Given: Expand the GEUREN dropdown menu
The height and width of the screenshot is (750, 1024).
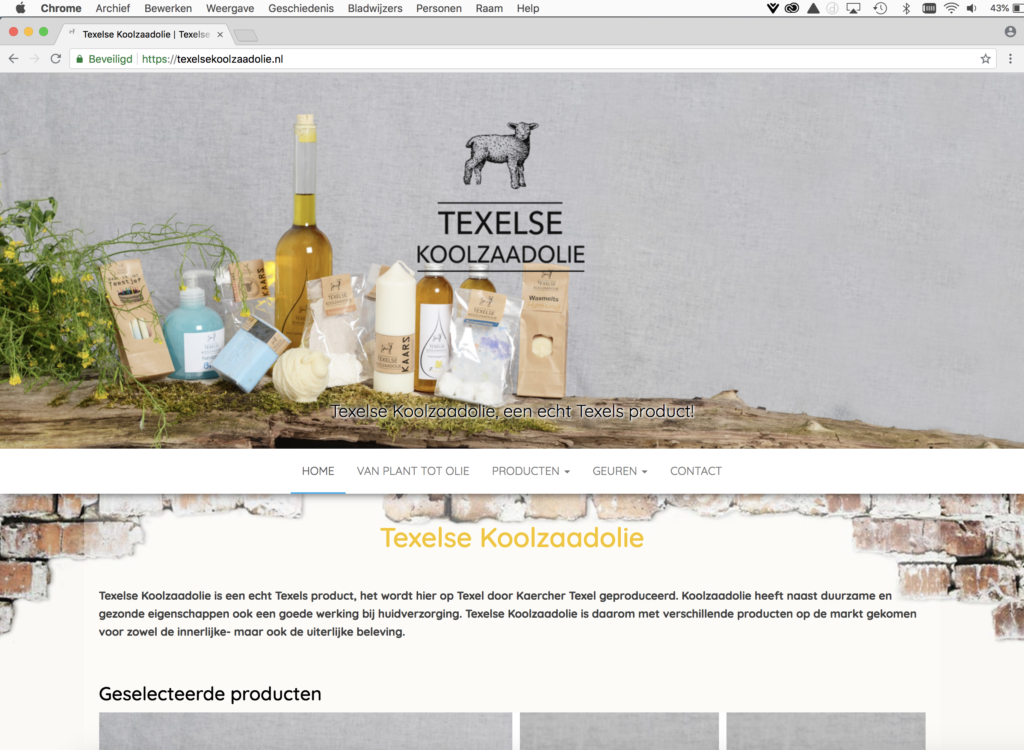Looking at the screenshot, I should tap(619, 471).
